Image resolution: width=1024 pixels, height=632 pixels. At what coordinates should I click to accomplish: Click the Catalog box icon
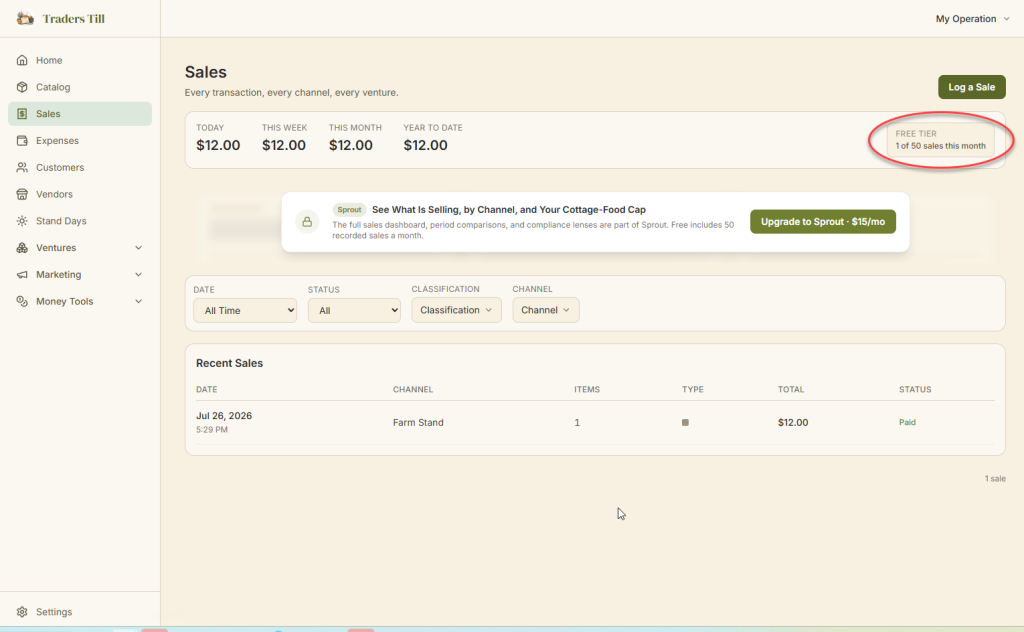(22, 87)
